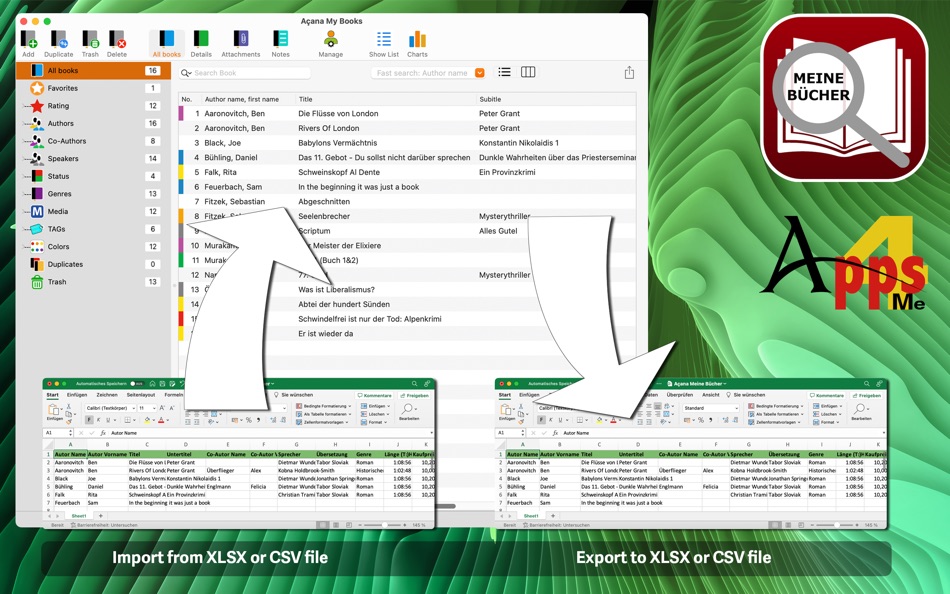Open Duplicates in the sidebar

[93, 264]
